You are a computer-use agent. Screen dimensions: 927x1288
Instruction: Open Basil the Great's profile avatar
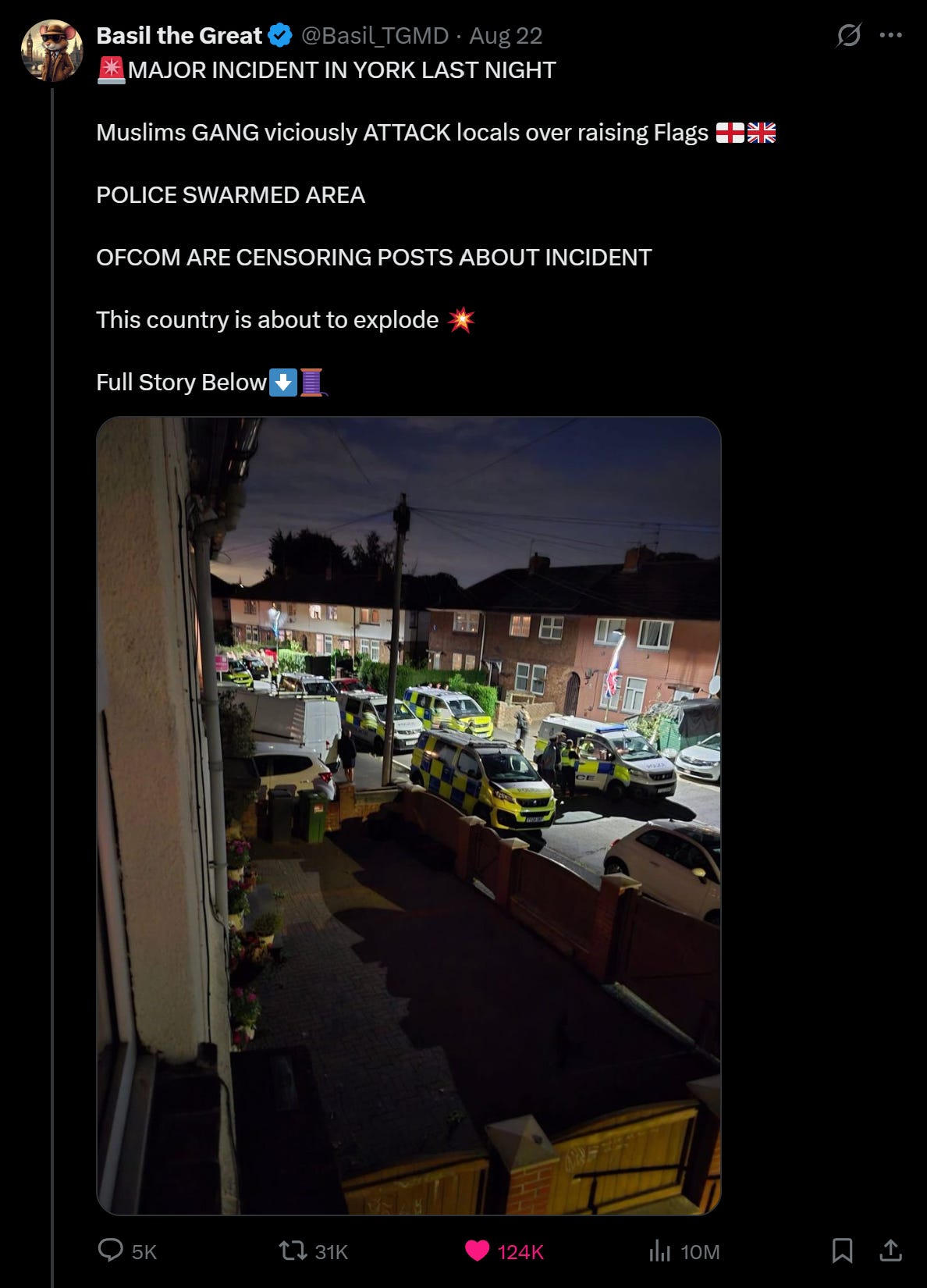(x=51, y=51)
